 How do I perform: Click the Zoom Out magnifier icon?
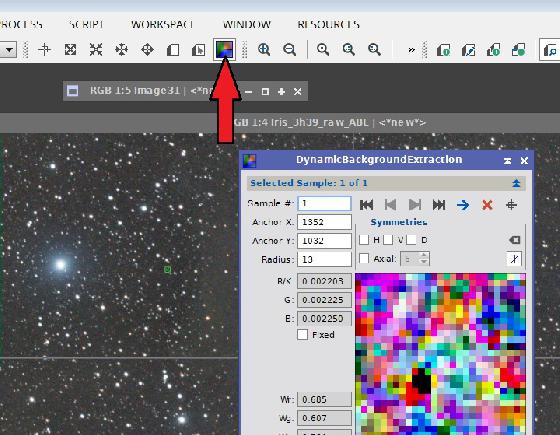289,49
